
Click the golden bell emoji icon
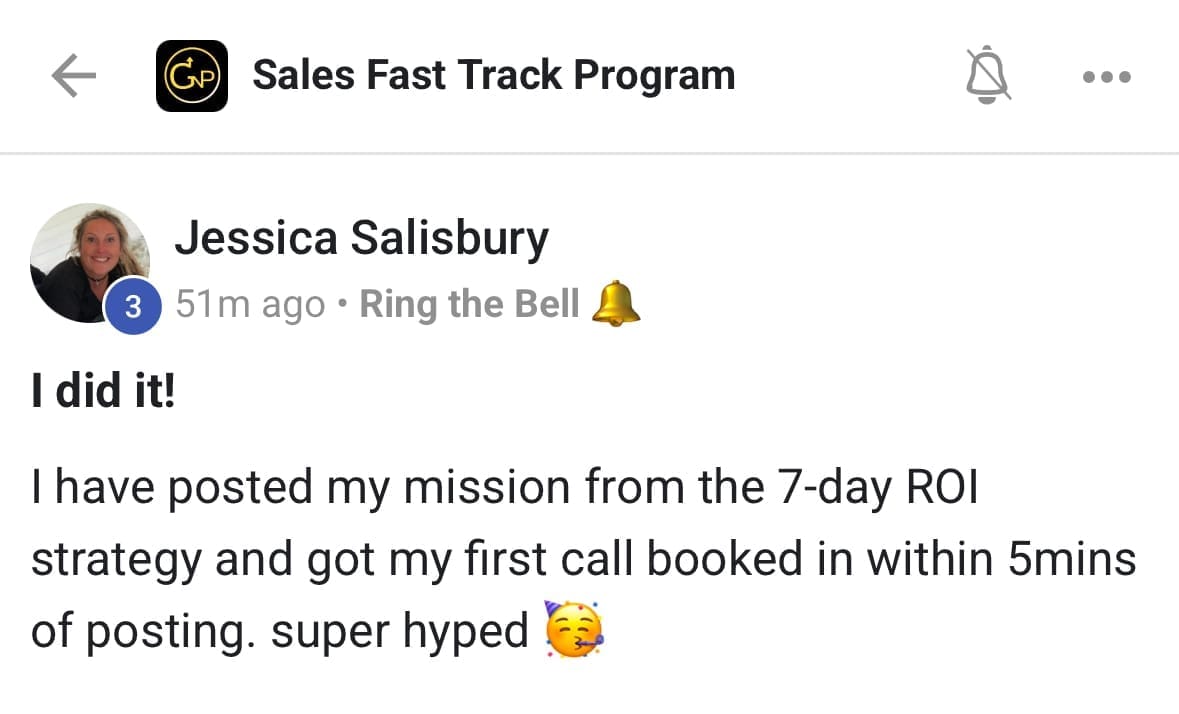615,304
